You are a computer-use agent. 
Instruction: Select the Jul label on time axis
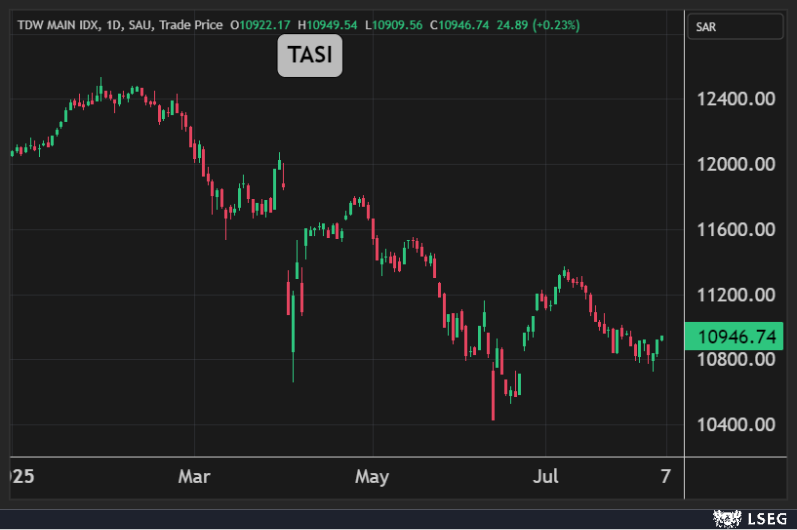click(545, 475)
